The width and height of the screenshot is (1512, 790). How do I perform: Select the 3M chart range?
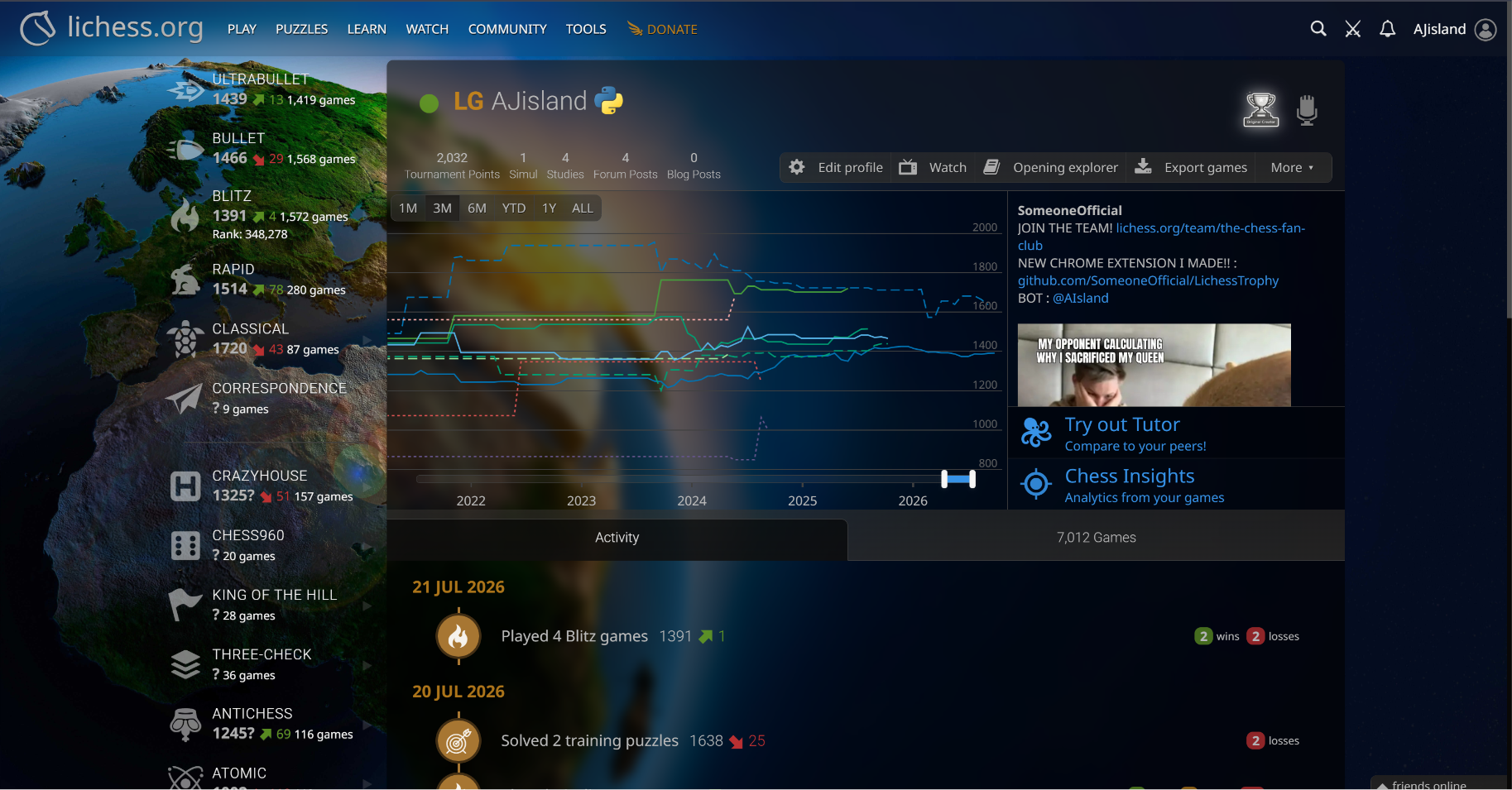tap(443, 208)
